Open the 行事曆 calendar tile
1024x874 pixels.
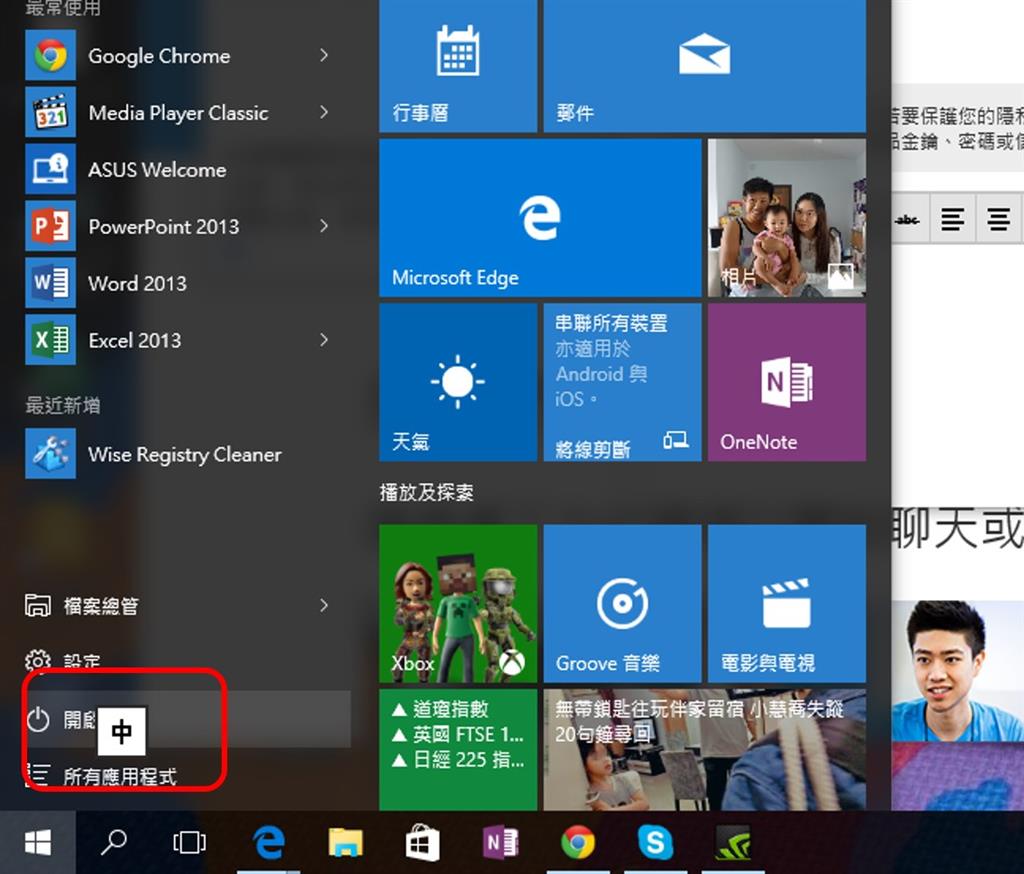(x=458, y=65)
